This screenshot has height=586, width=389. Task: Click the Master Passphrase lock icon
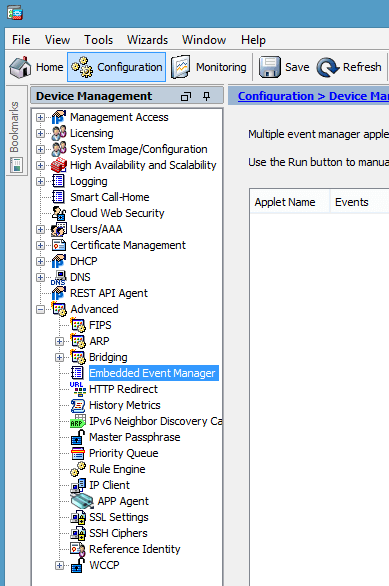pyautogui.click(x=78, y=437)
